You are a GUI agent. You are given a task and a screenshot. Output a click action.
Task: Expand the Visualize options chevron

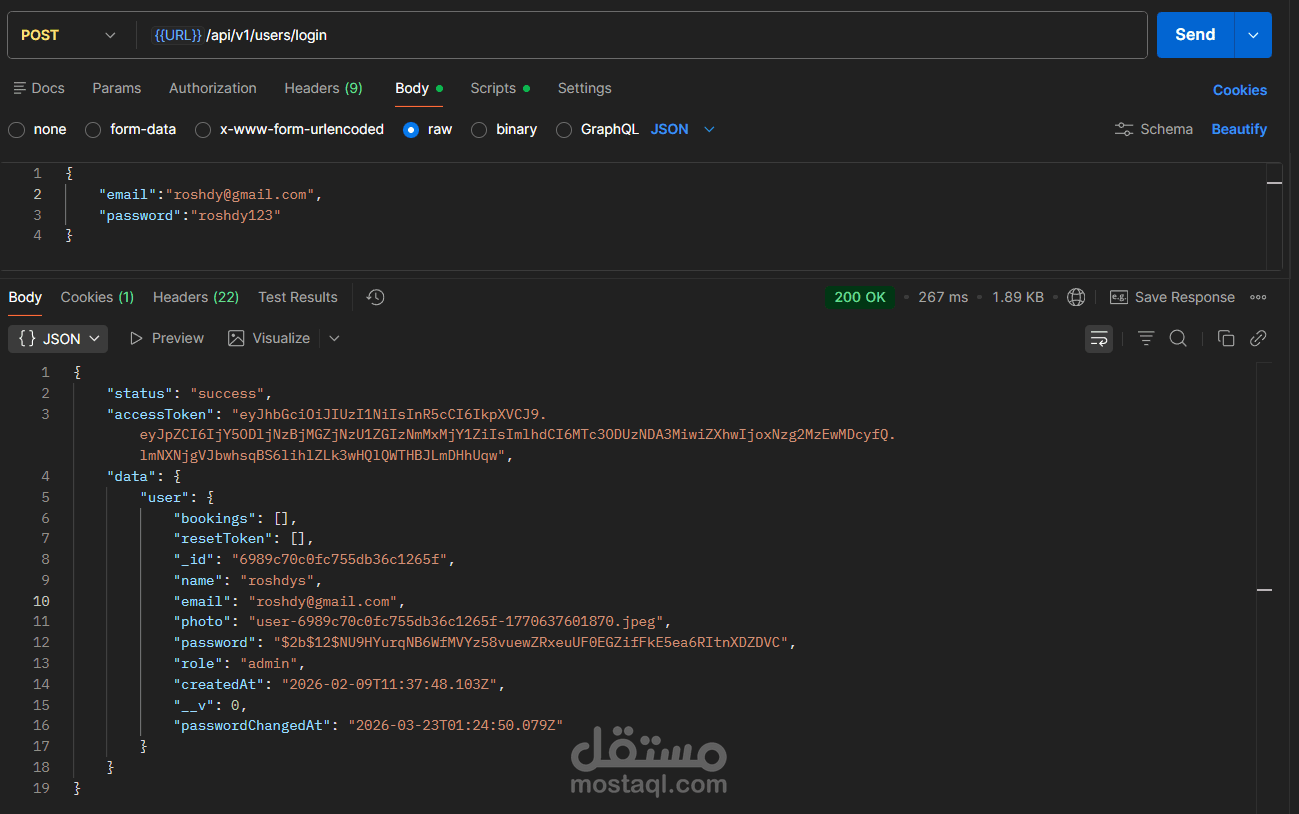pyautogui.click(x=334, y=338)
